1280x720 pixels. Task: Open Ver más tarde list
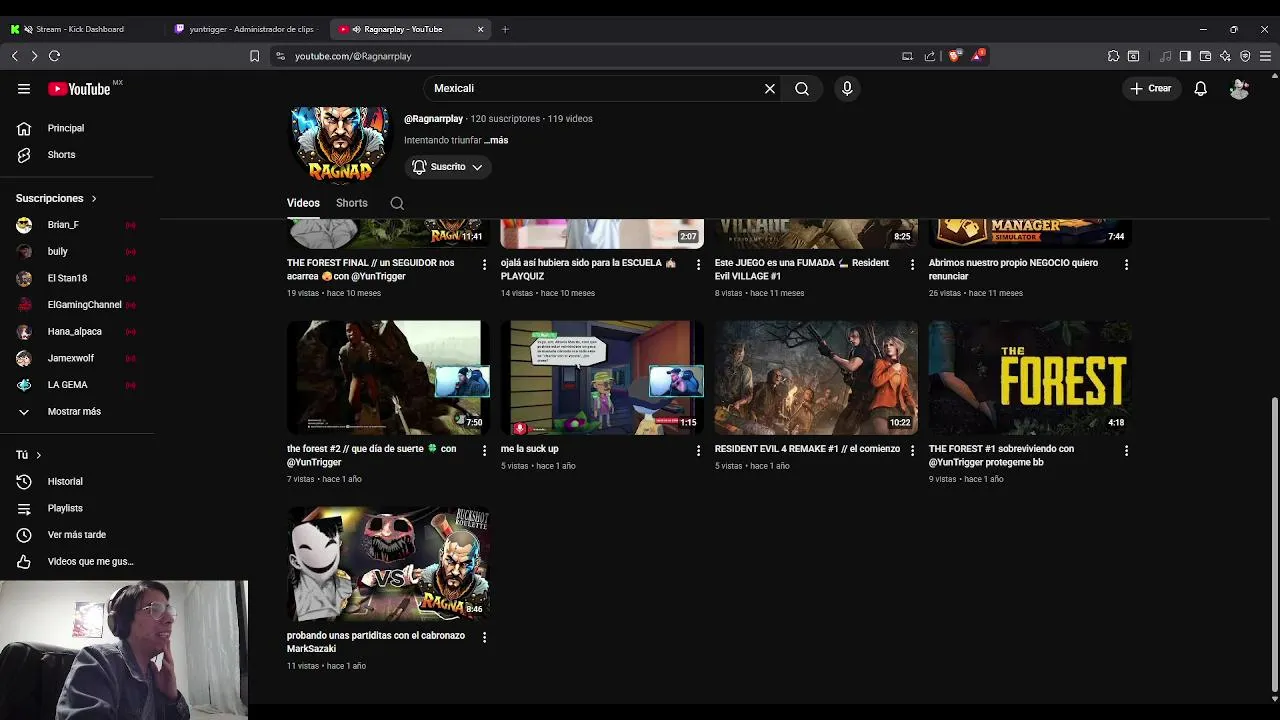tap(77, 535)
